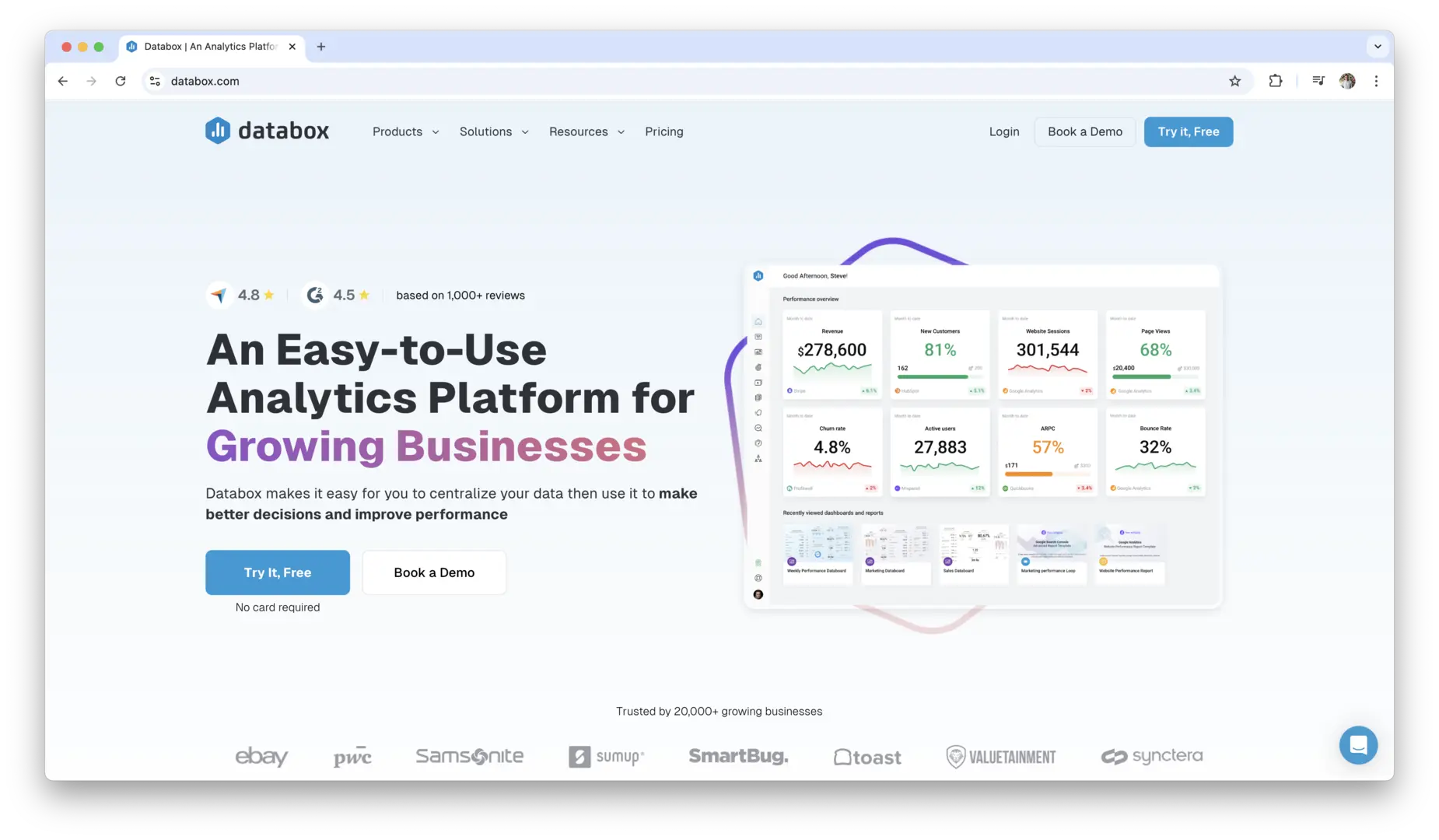The image size is (1439, 840).
Task: Open the Intercom chat bubble
Action: [x=1358, y=745]
